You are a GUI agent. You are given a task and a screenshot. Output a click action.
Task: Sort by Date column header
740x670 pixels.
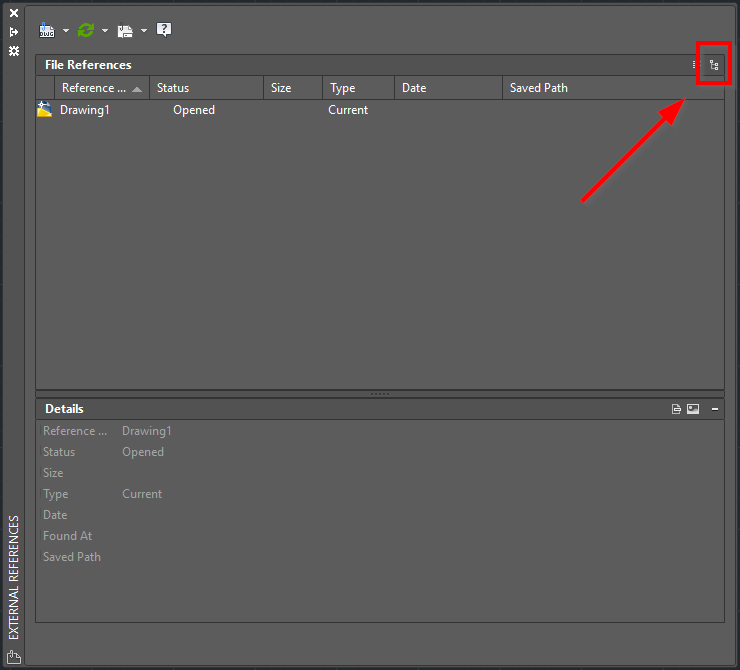[448, 88]
